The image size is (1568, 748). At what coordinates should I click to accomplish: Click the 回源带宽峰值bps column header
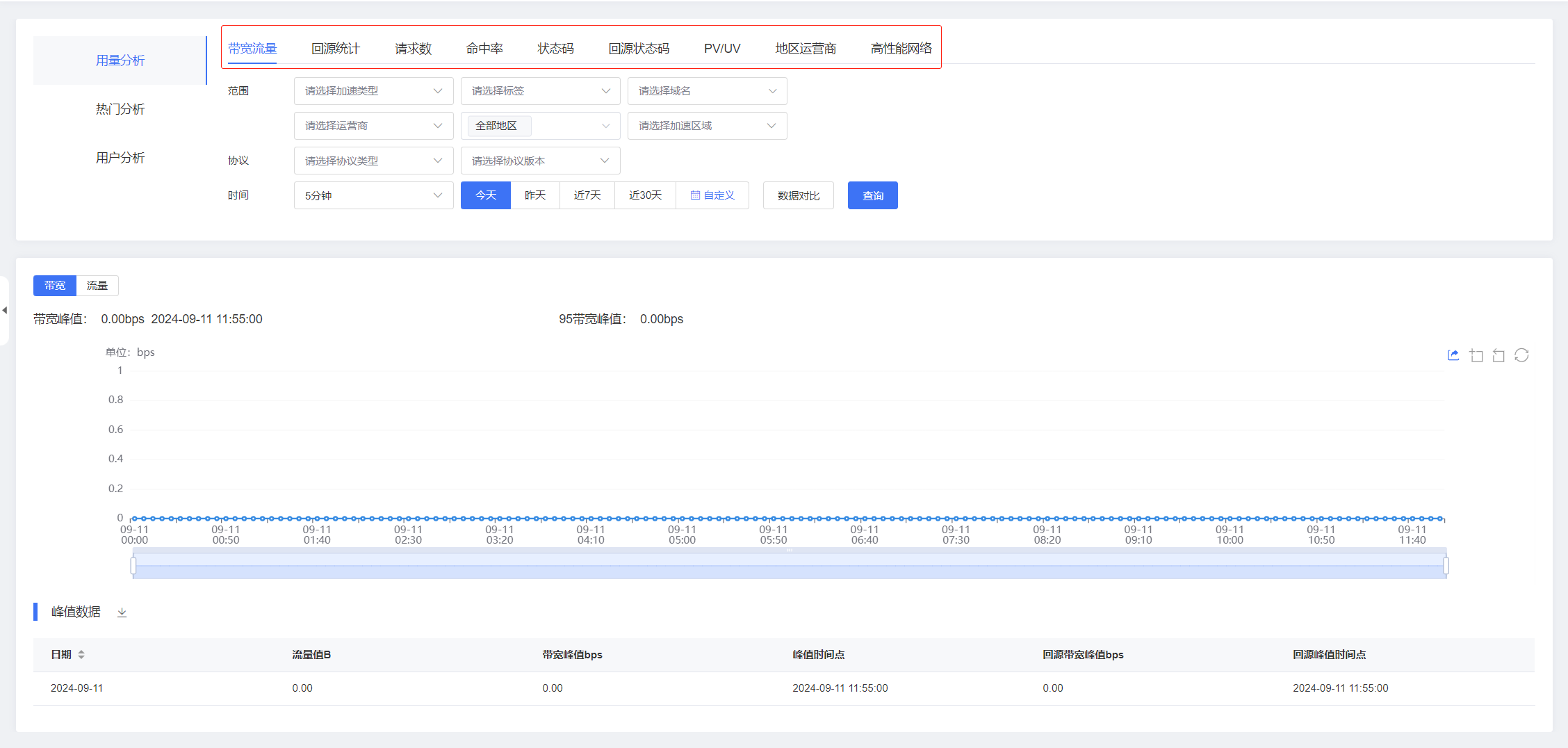(1083, 655)
